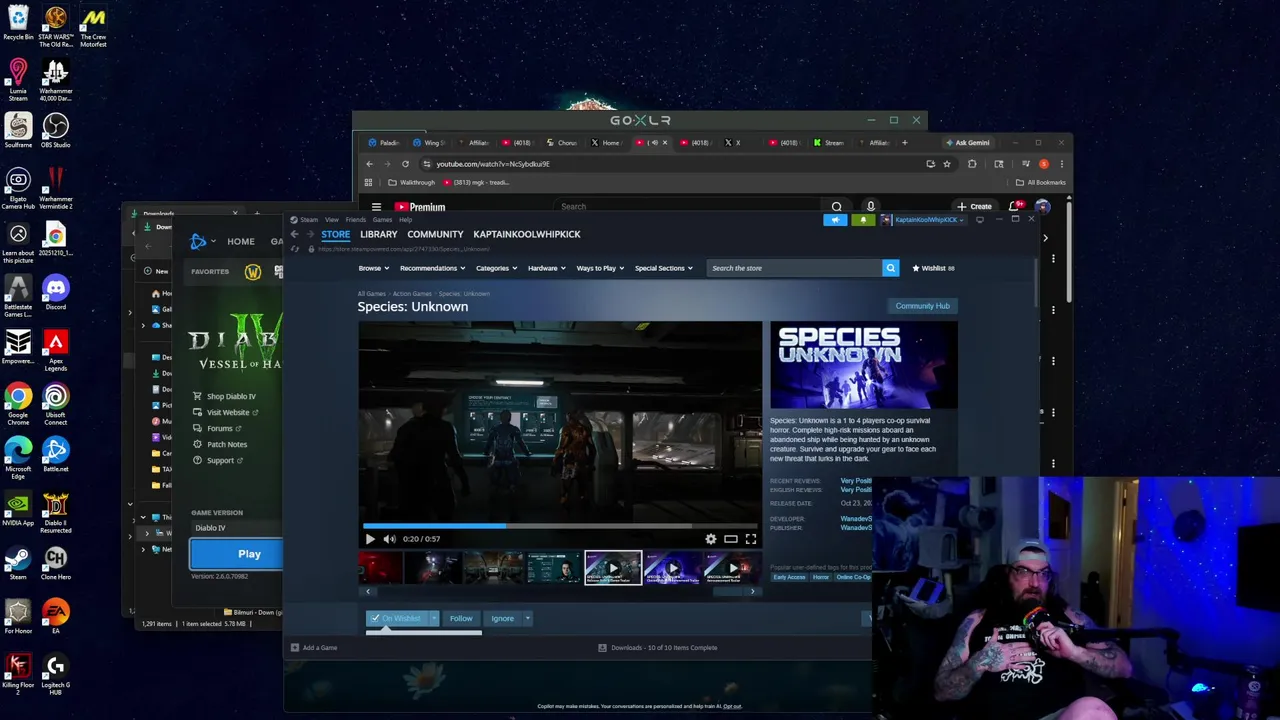Bookmark page with Chrome star icon
The width and height of the screenshot is (1280, 720).
[946, 164]
